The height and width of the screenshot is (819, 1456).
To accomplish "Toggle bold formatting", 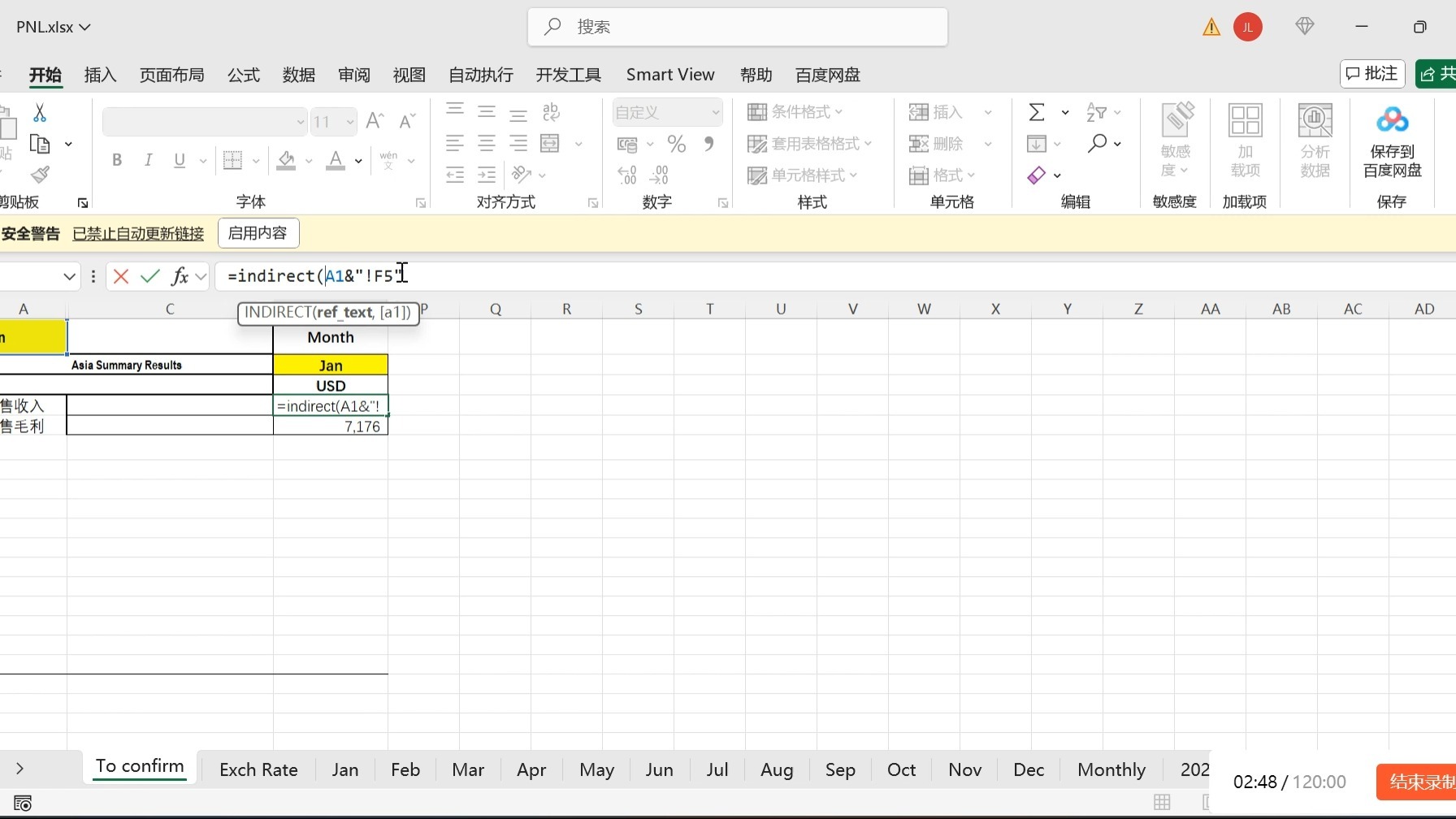I will coord(116,160).
